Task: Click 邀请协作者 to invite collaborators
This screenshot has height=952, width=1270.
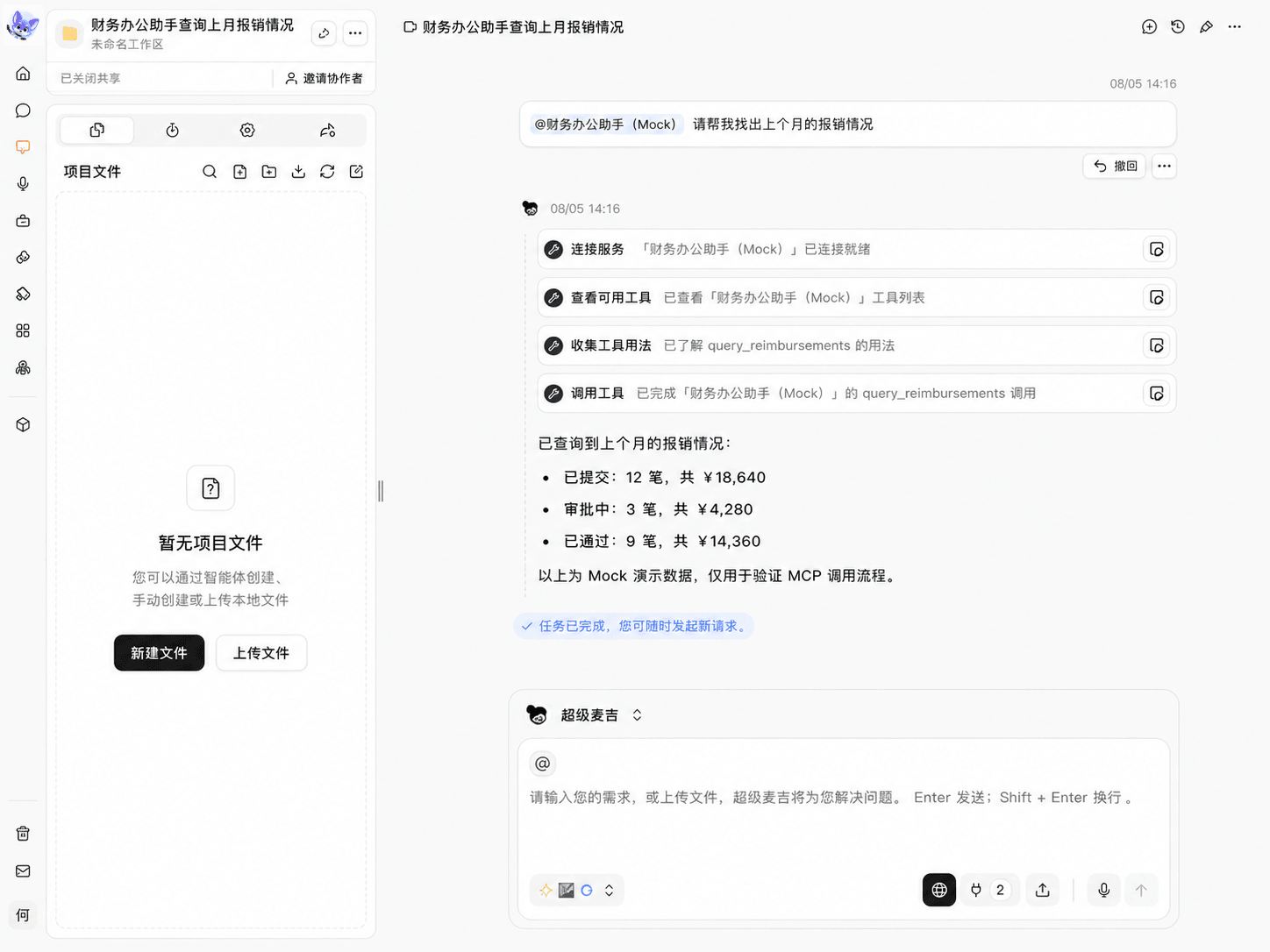Action: (324, 78)
